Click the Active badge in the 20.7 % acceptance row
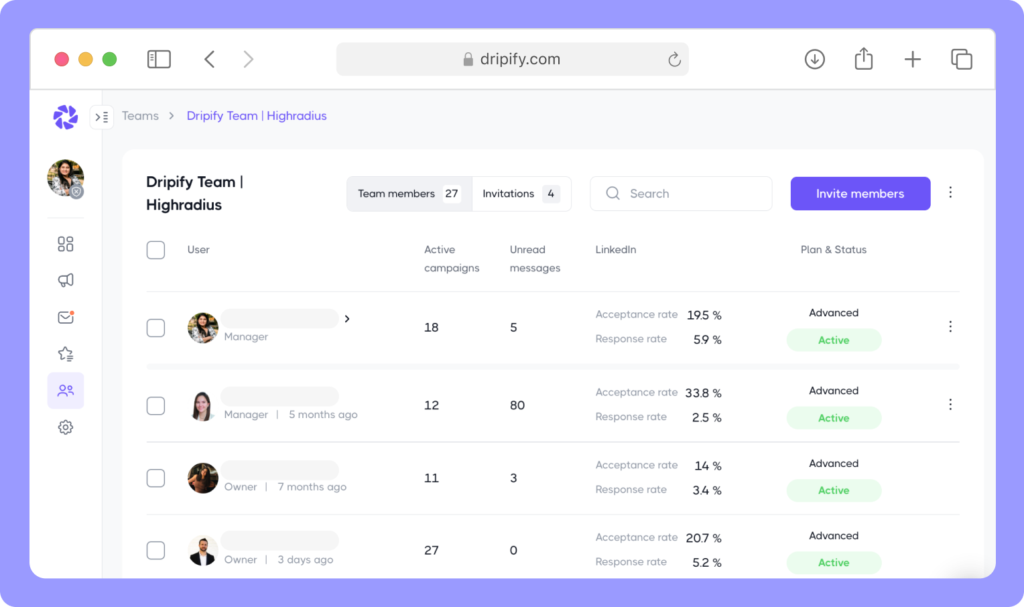This screenshot has height=607, width=1024. (x=834, y=563)
